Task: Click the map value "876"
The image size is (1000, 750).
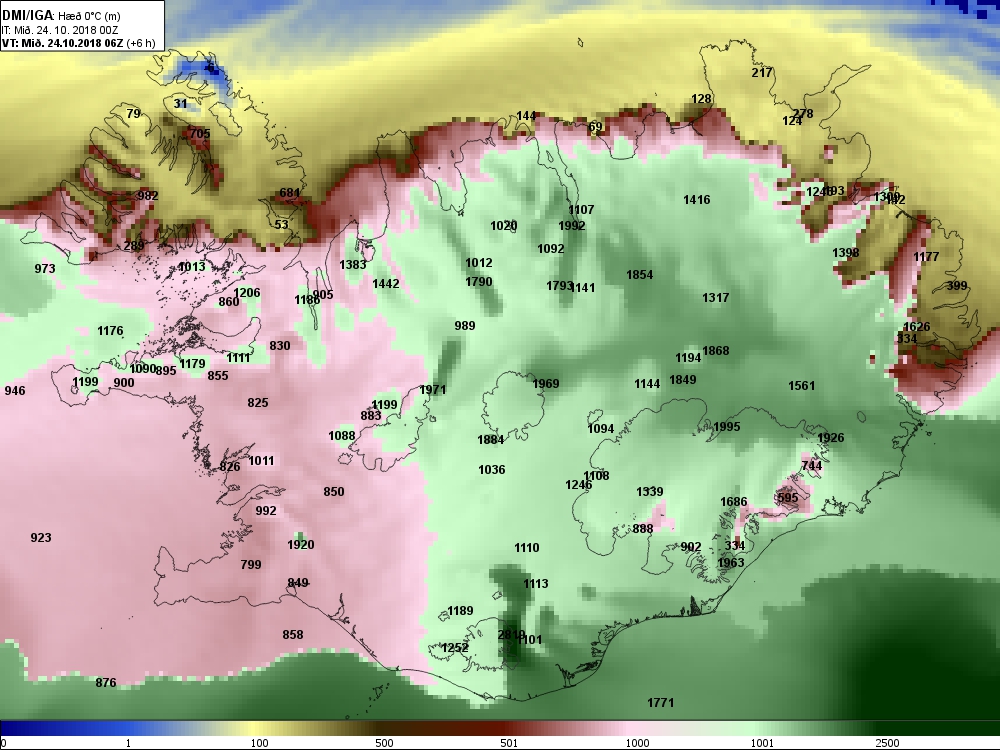Action: pos(106,683)
